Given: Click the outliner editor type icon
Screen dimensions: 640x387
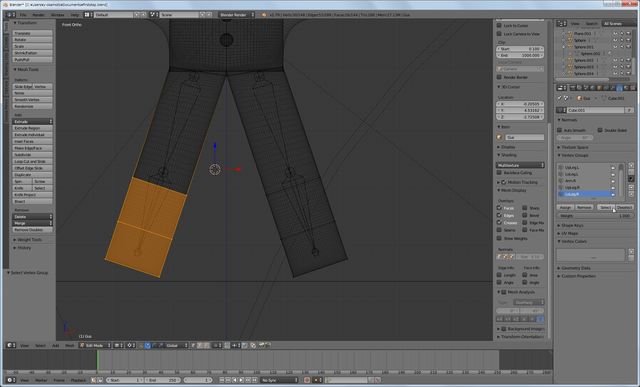Looking at the screenshot, I should click(x=562, y=24).
